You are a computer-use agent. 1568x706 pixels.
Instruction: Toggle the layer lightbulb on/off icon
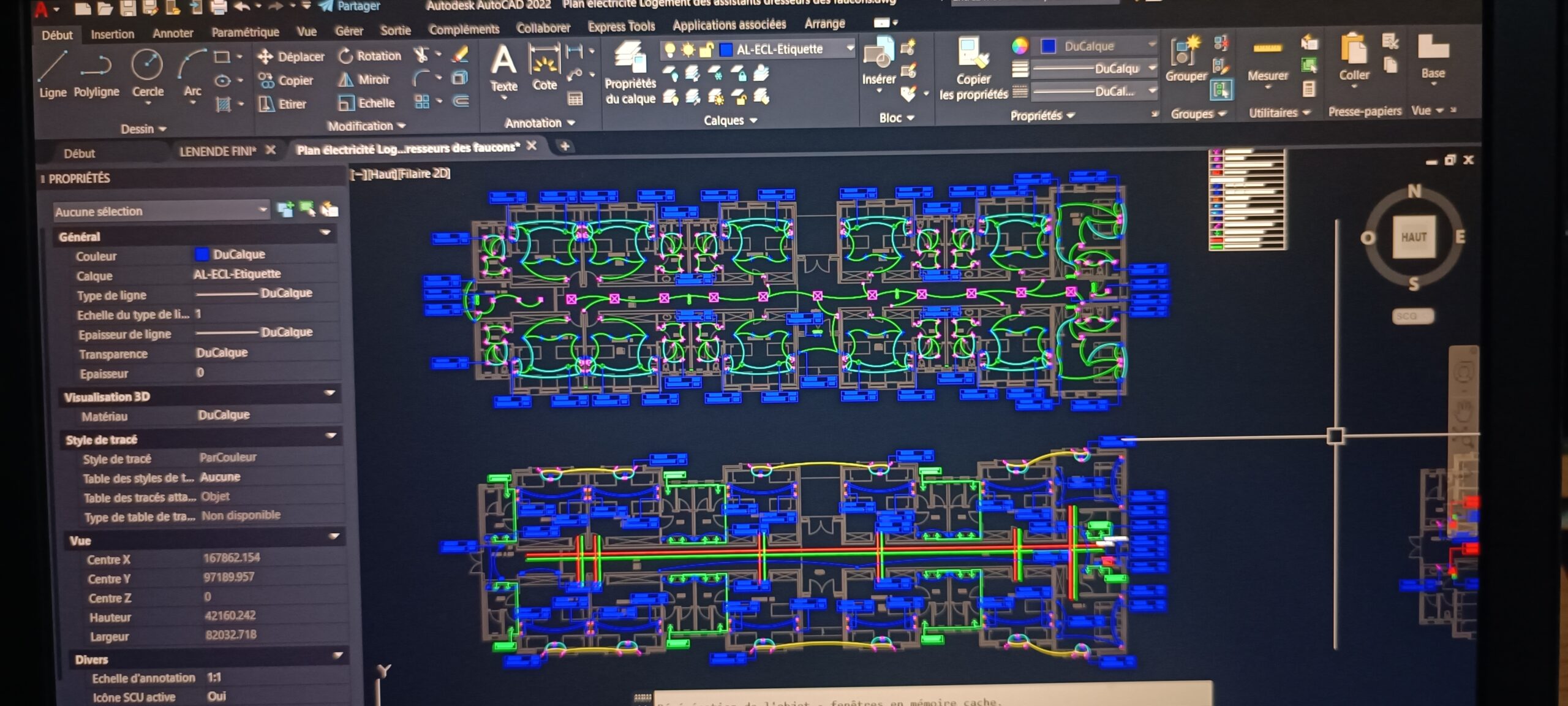(669, 50)
